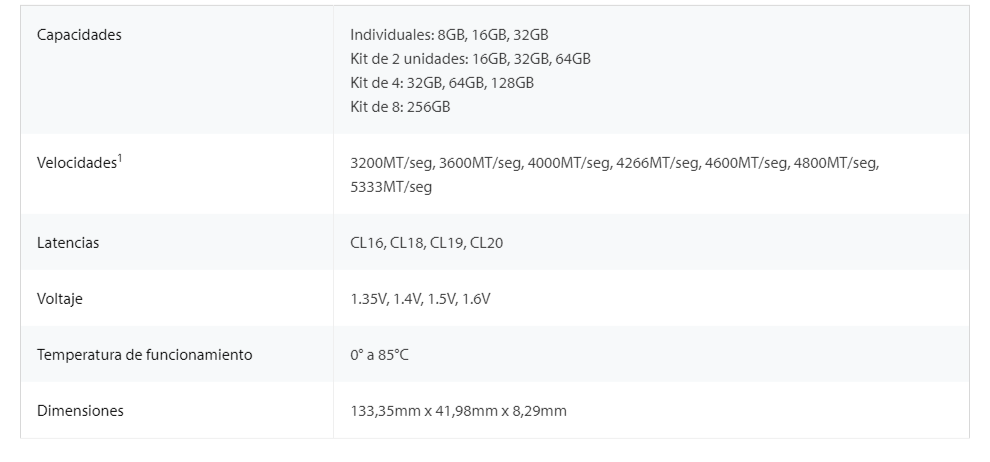Click the 5333MT/seg speed value
The width and height of the screenshot is (990, 462).
pyautogui.click(x=391, y=187)
